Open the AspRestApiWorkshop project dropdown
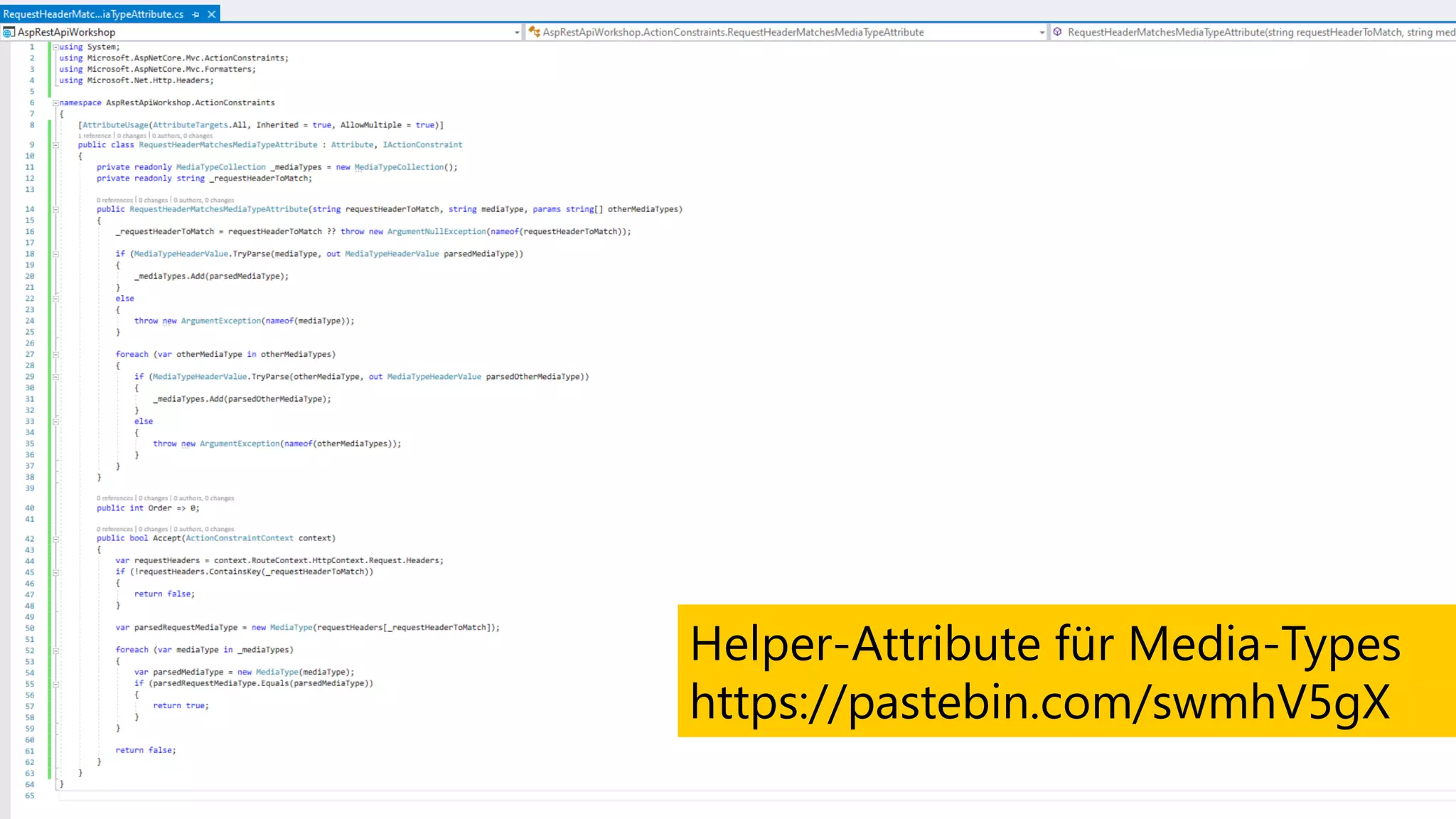Screen dimensions: 1456x819 [x=517, y=33]
